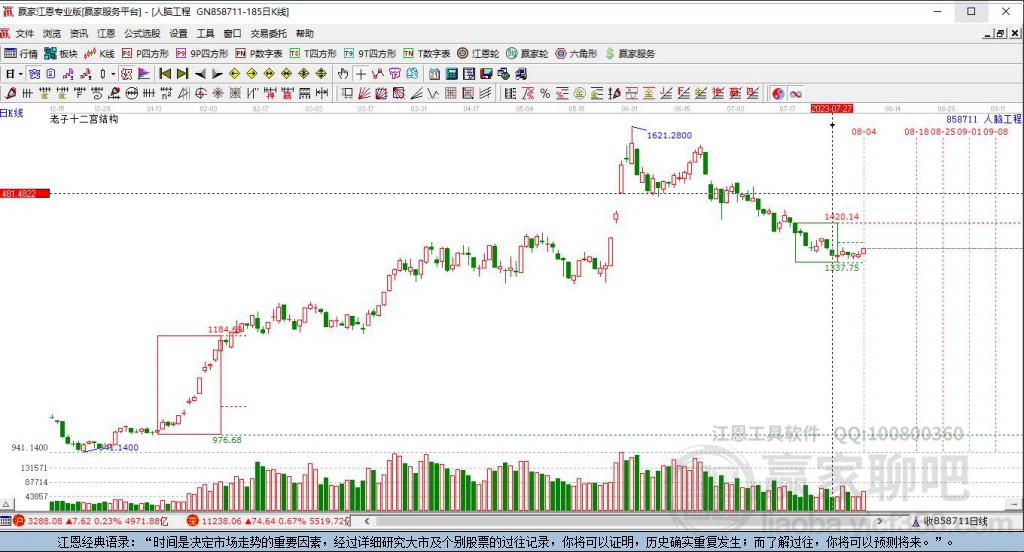Select the red pencil drawing tool
This screenshot has width=1024, height=552.
tap(10, 93)
